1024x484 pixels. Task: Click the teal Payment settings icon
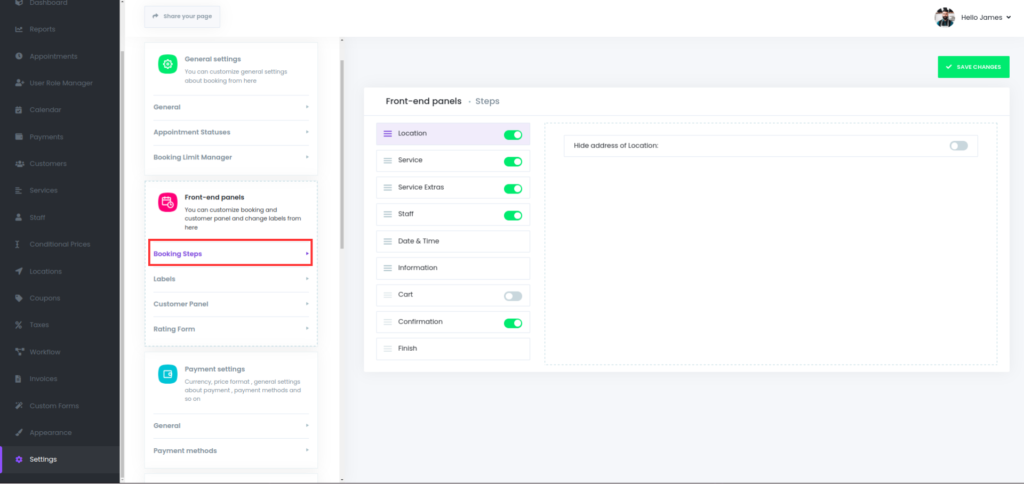point(167,374)
